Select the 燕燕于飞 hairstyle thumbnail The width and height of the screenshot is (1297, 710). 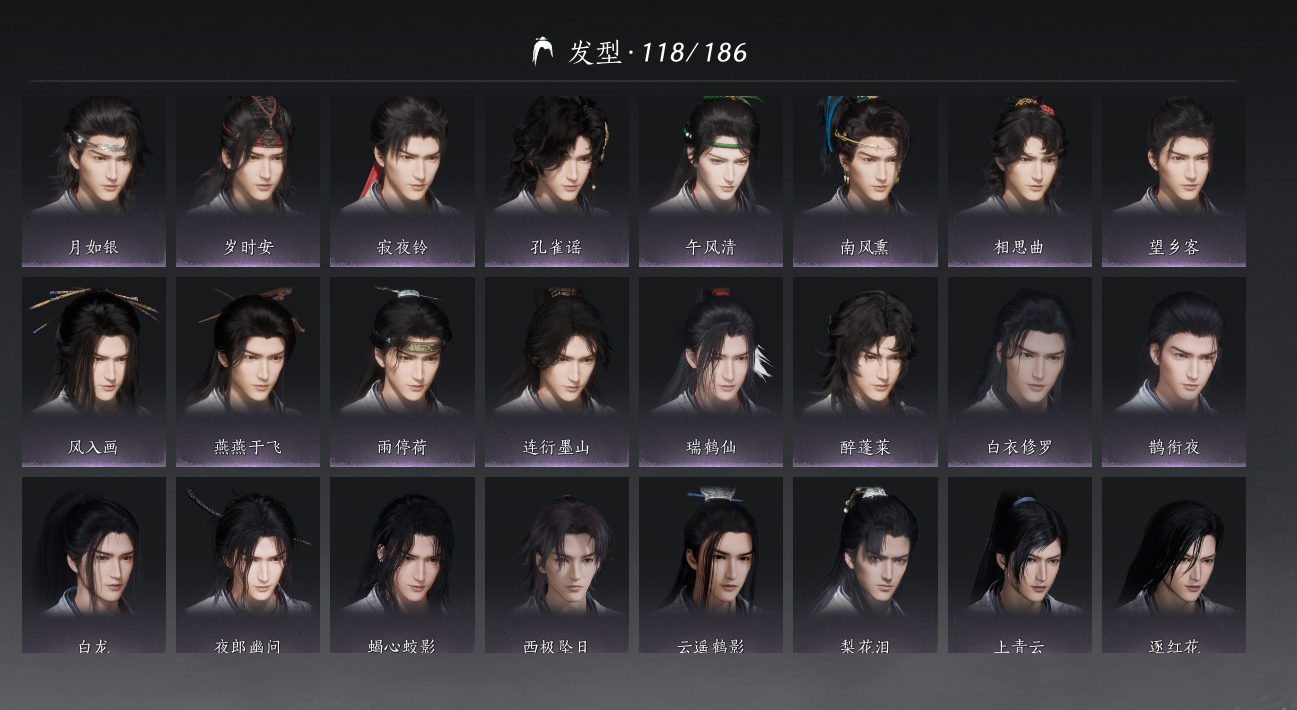pos(248,372)
